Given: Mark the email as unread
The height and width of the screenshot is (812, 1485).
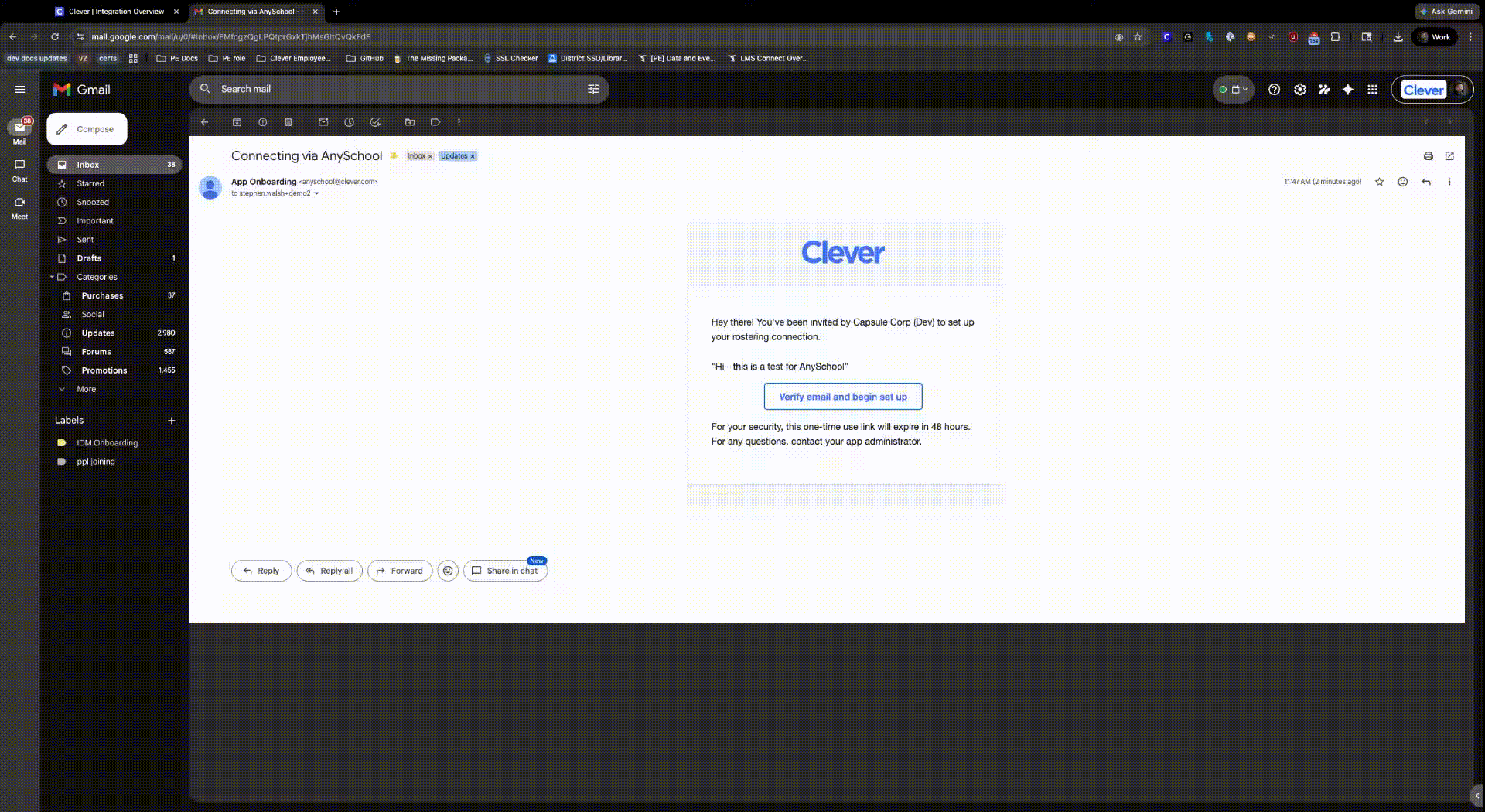Looking at the screenshot, I should (x=323, y=122).
